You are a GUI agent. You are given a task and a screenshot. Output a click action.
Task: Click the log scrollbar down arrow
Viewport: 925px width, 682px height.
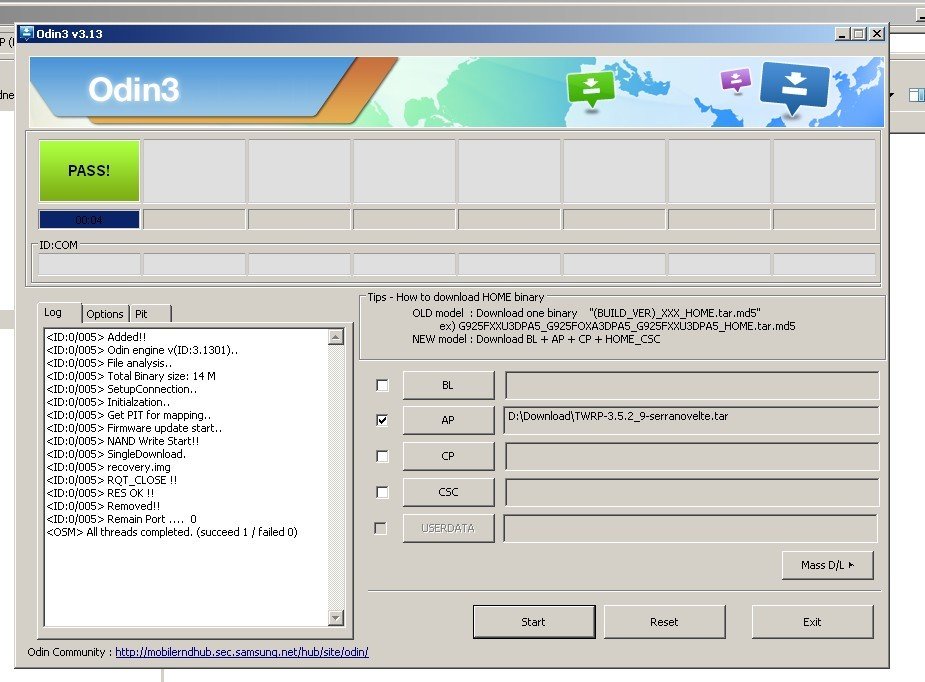(336, 618)
